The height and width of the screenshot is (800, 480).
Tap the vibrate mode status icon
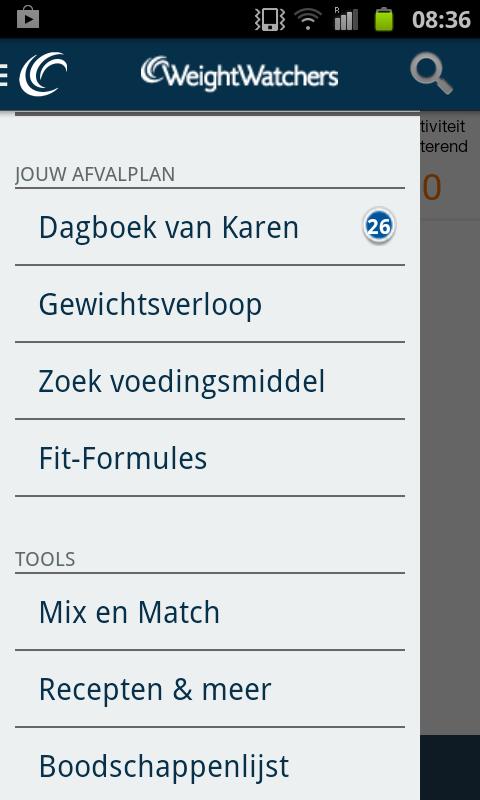click(x=269, y=19)
